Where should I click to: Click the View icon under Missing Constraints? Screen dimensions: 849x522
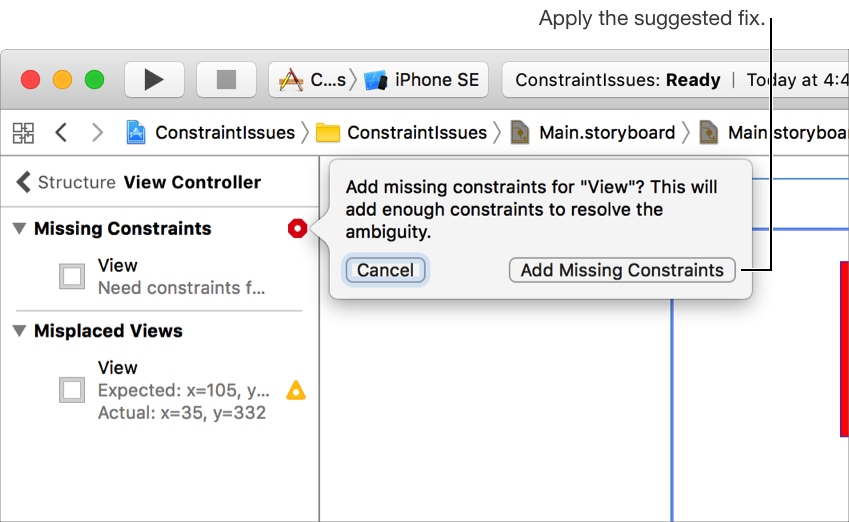pyautogui.click(x=72, y=277)
